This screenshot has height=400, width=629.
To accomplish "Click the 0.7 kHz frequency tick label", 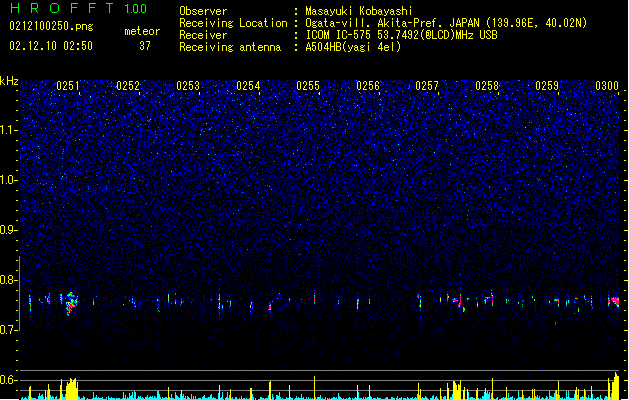I will coord(9,330).
